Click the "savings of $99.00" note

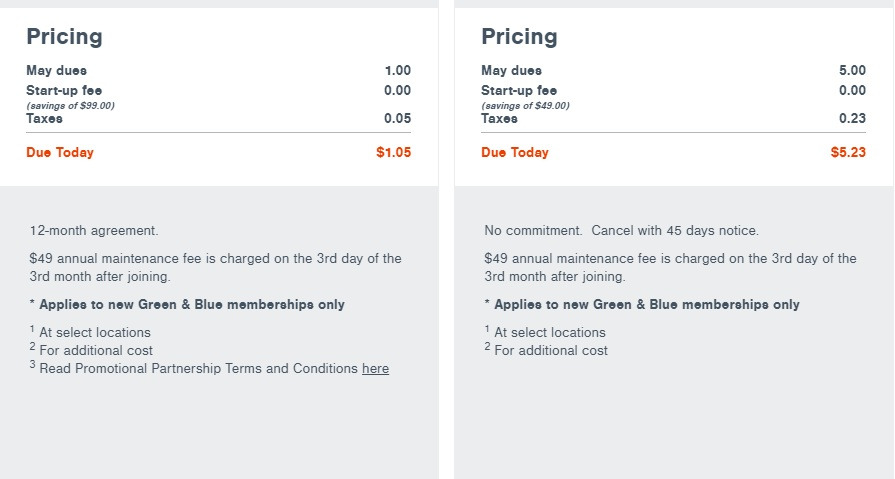click(x=71, y=105)
